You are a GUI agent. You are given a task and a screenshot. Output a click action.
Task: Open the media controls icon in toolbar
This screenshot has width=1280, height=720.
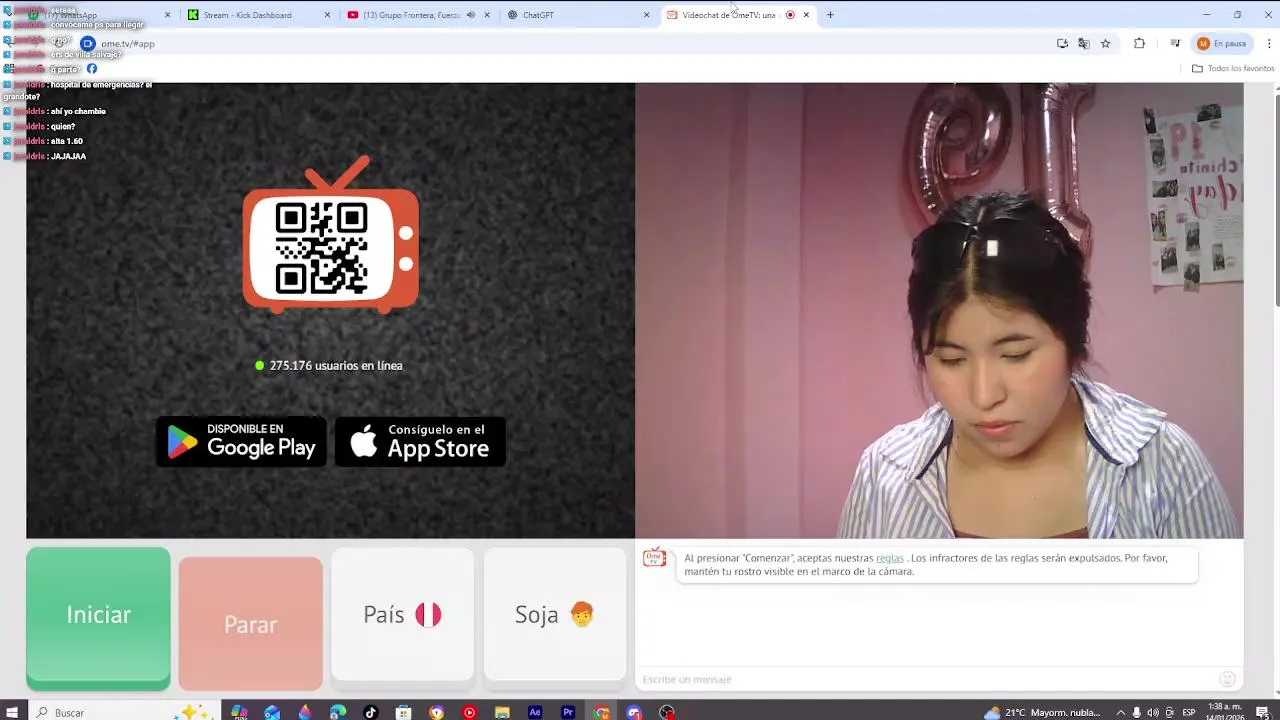tap(1175, 43)
